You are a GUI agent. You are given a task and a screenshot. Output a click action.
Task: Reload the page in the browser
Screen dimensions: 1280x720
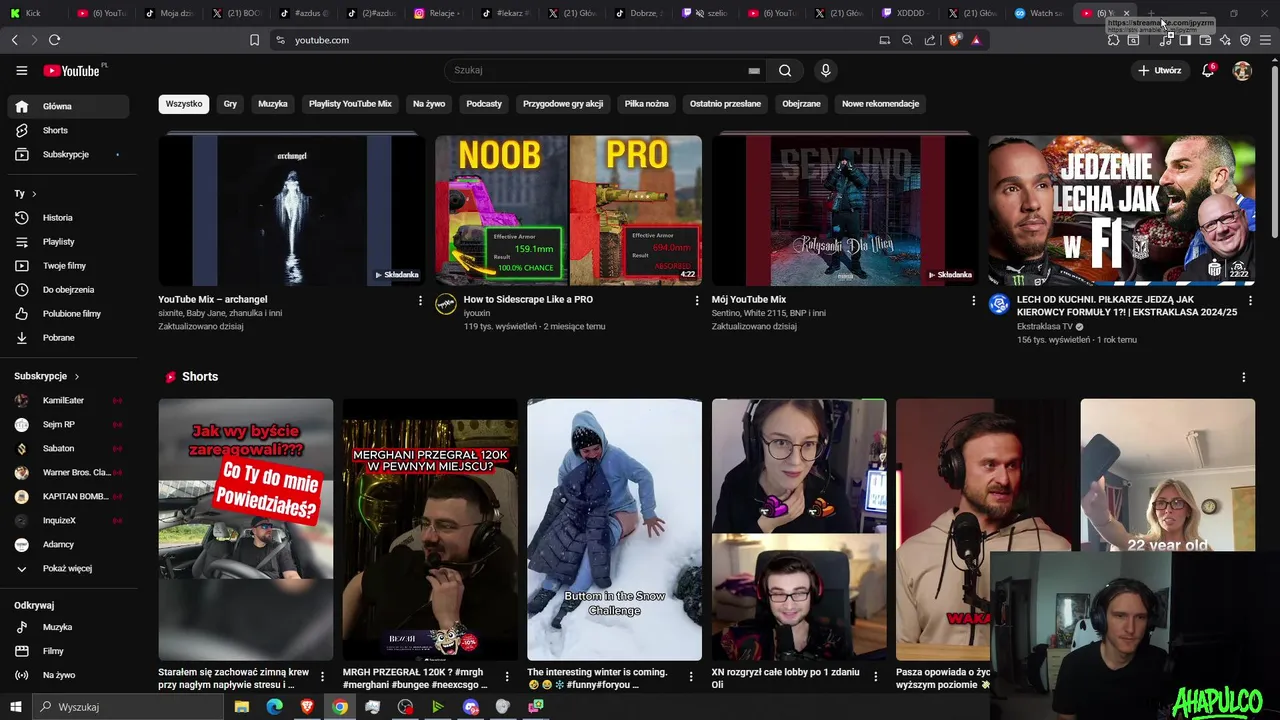pos(54,40)
